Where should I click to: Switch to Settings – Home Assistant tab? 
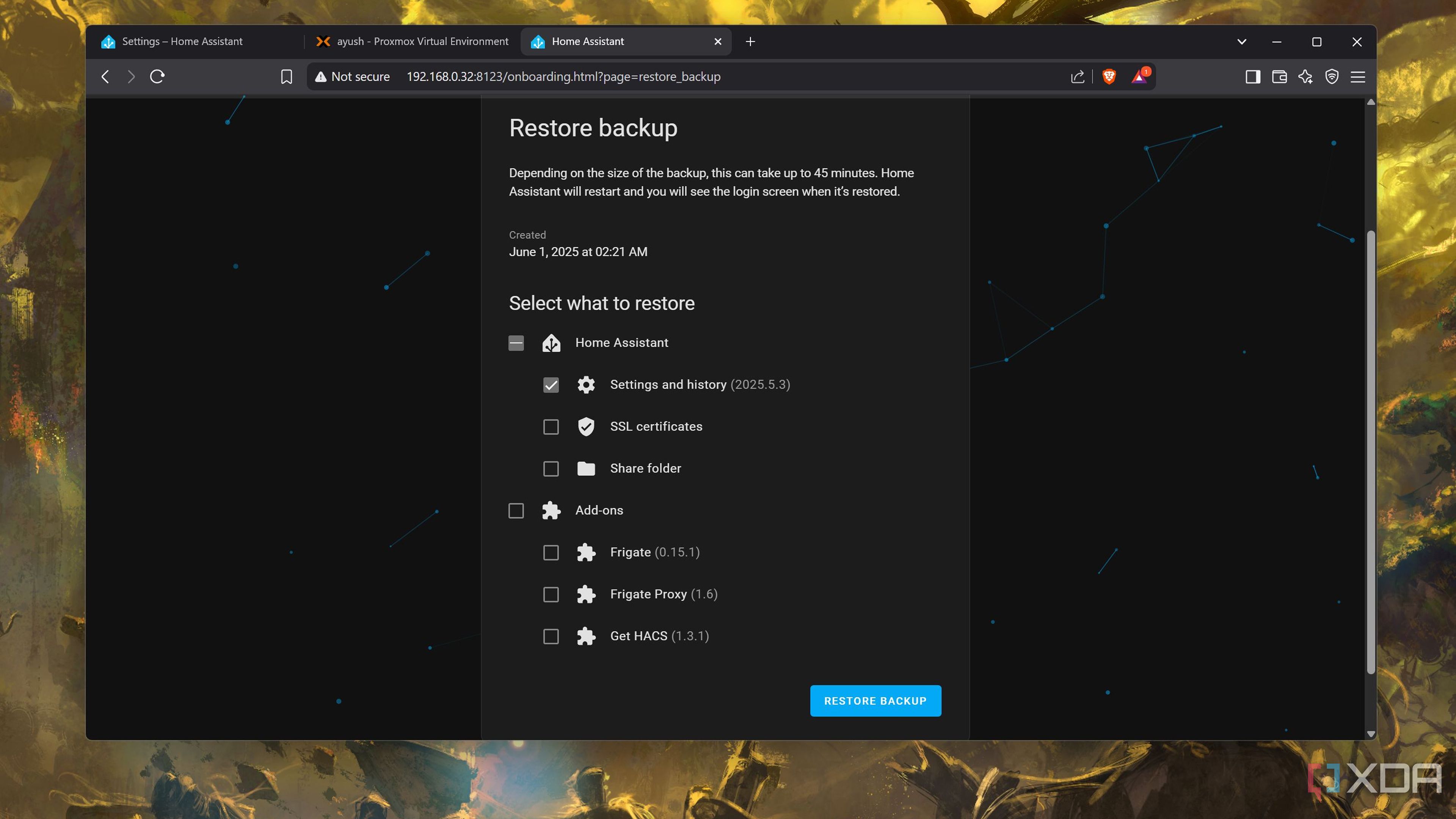(x=198, y=42)
